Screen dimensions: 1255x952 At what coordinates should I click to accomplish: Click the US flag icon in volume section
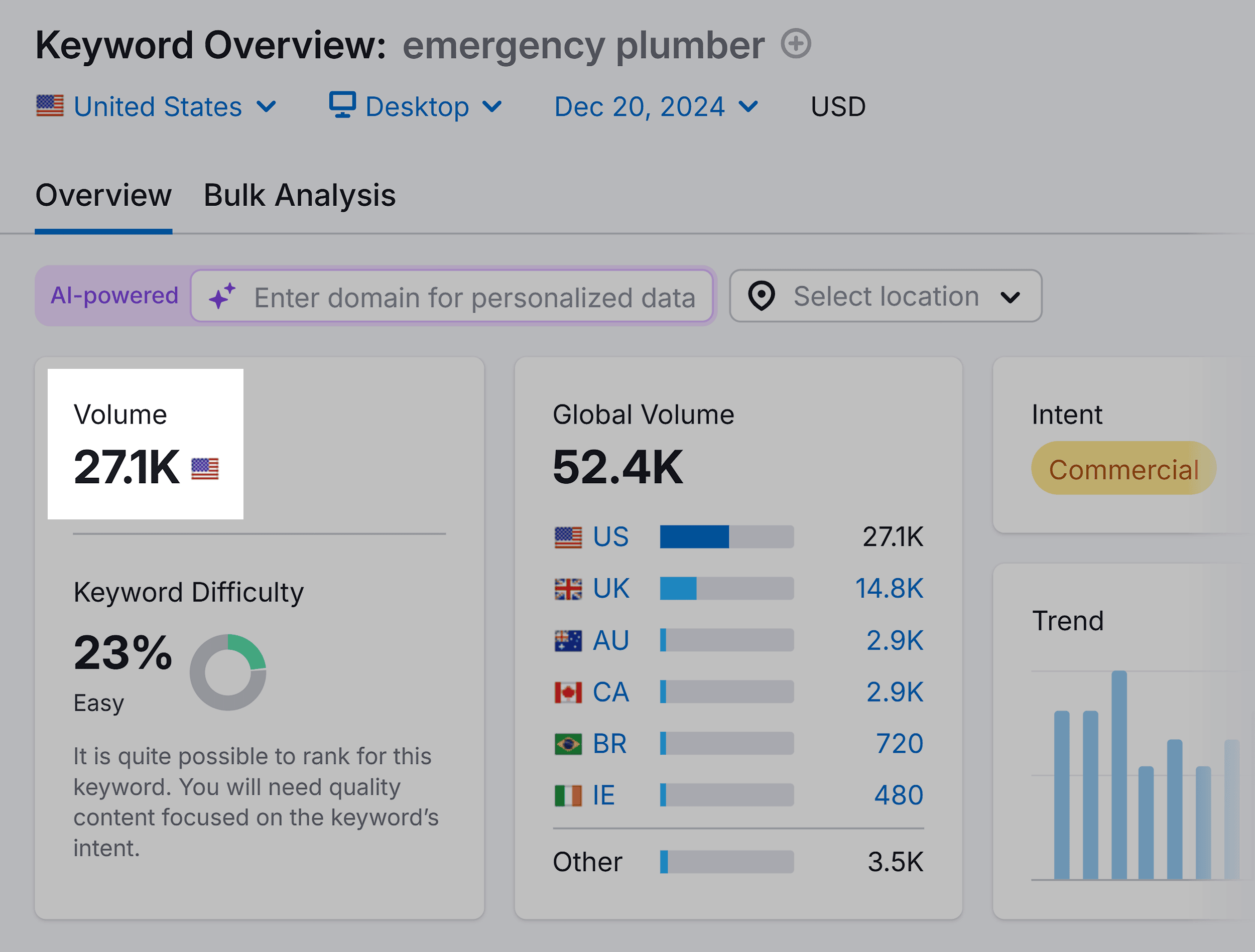(204, 463)
